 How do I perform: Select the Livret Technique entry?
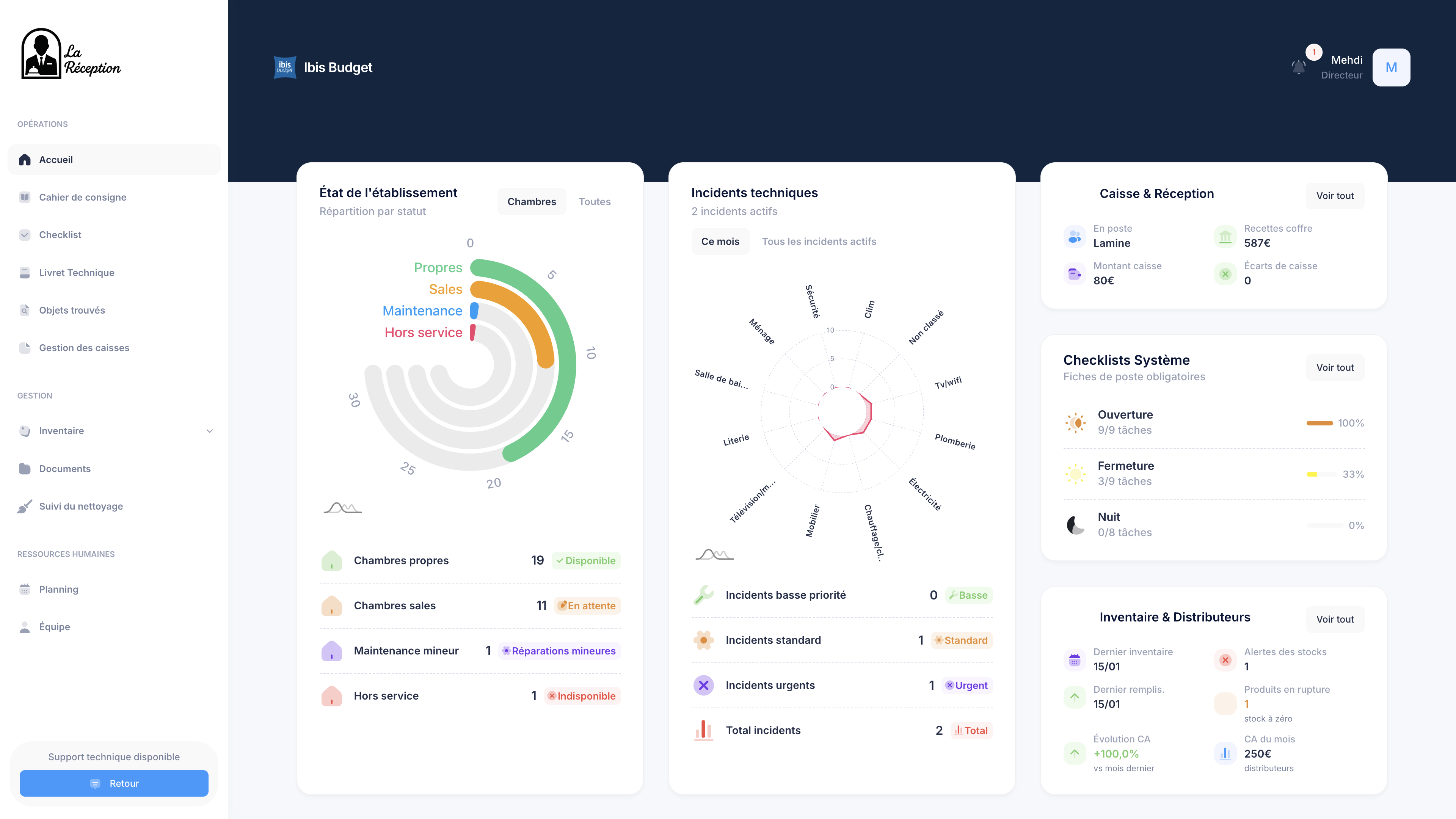(76, 272)
